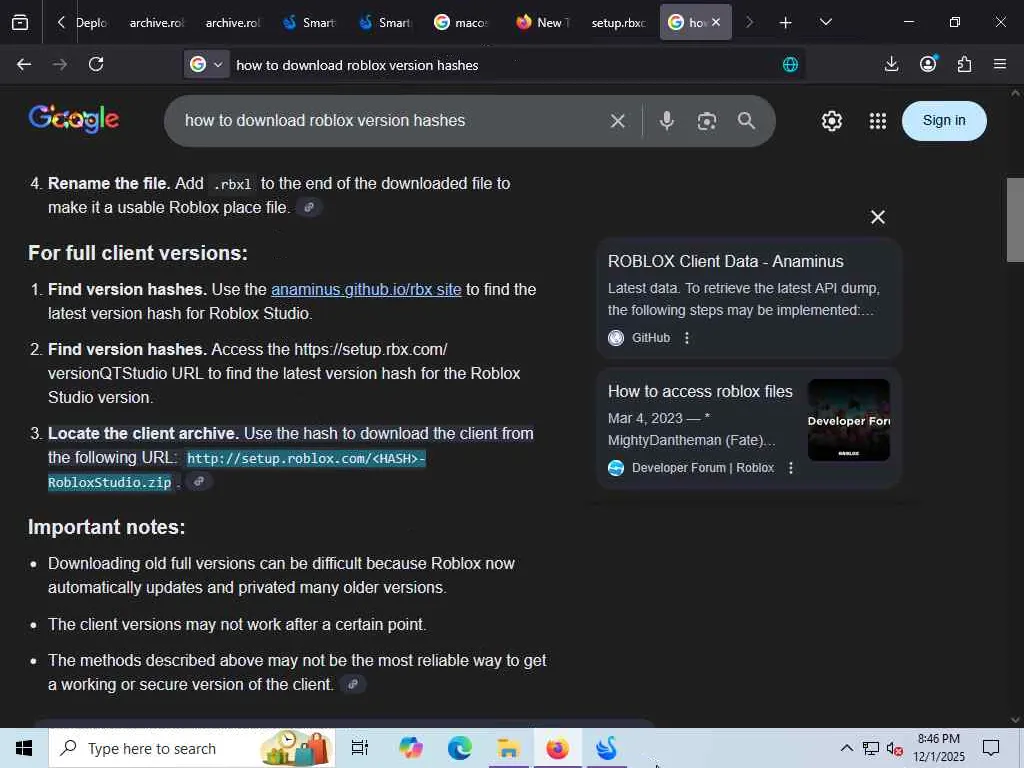
Task: Open the muted volume tray icon
Action: pos(894,748)
